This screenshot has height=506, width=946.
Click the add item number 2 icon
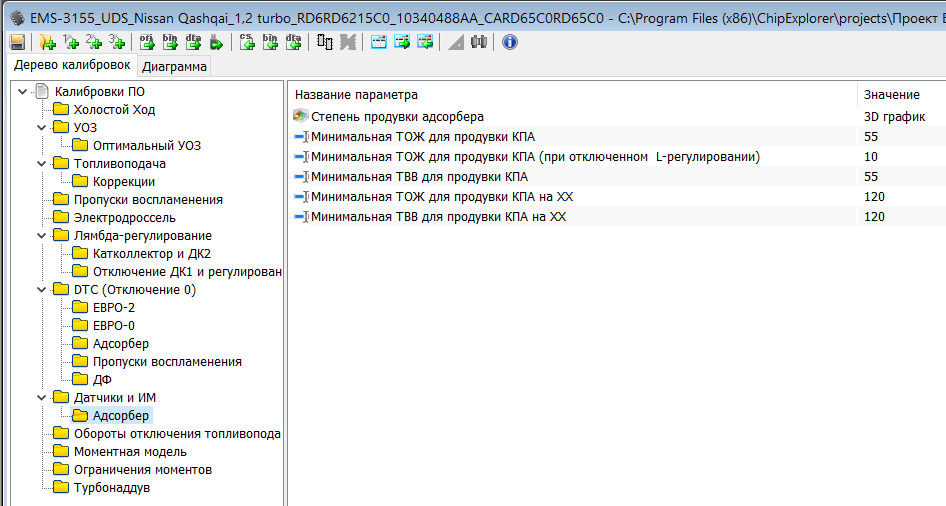[94, 42]
